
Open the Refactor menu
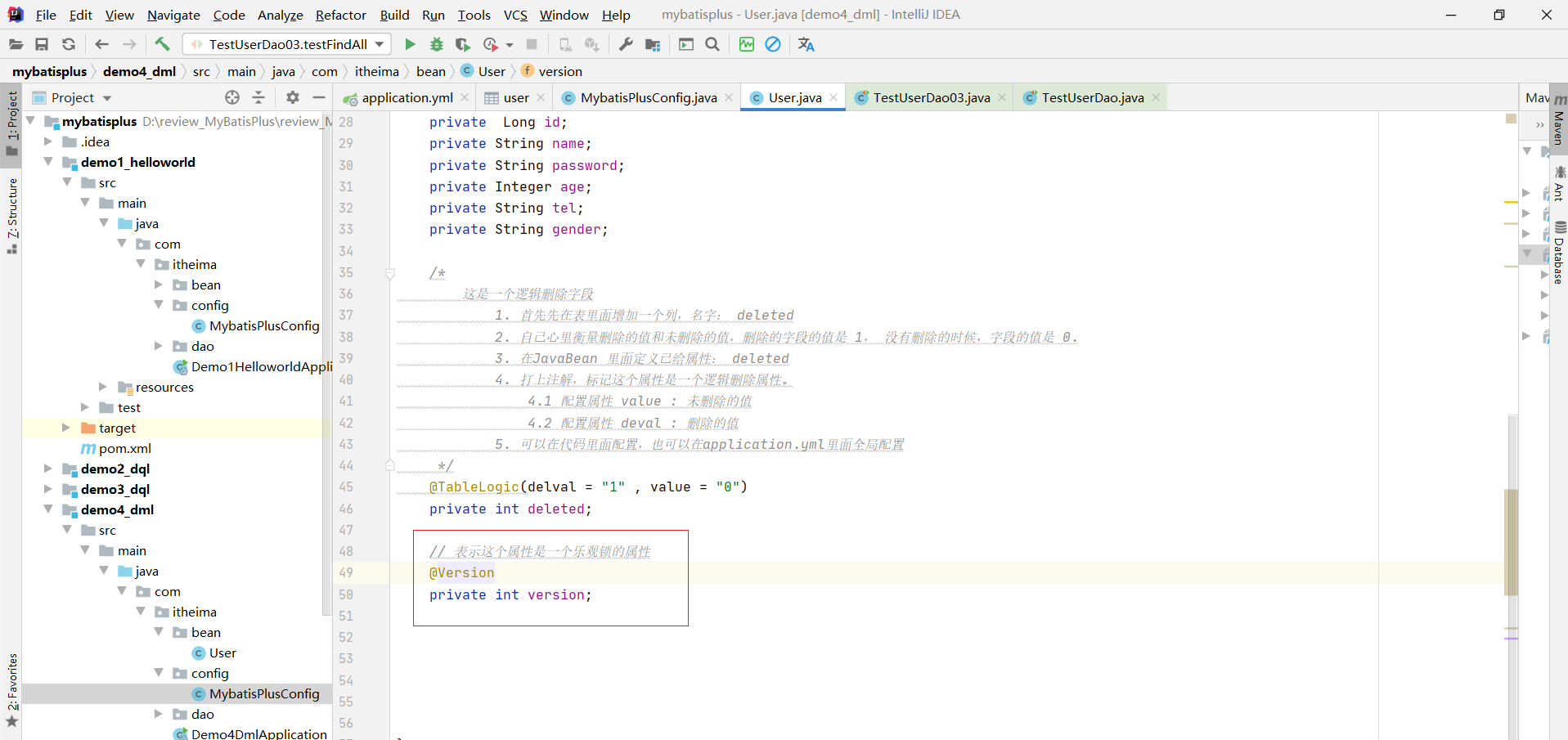[x=341, y=15]
